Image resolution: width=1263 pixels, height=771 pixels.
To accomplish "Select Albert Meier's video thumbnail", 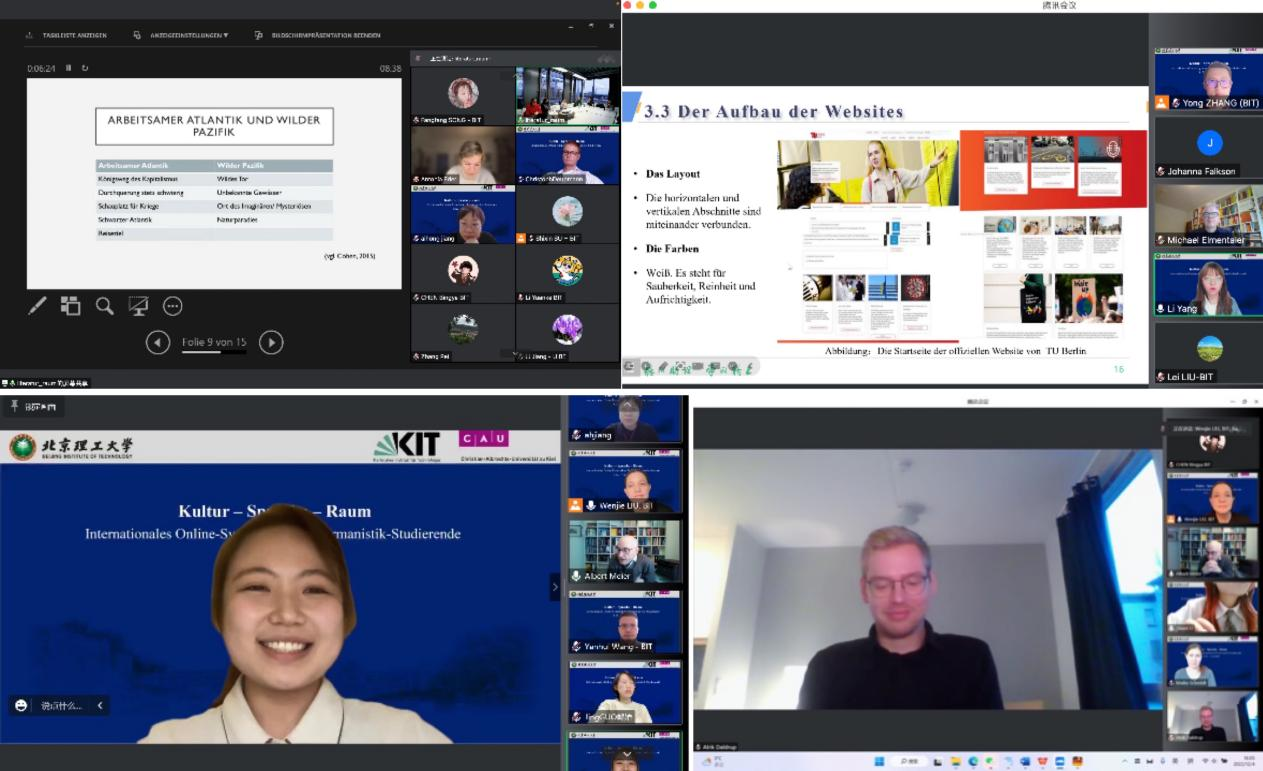I will [x=624, y=551].
